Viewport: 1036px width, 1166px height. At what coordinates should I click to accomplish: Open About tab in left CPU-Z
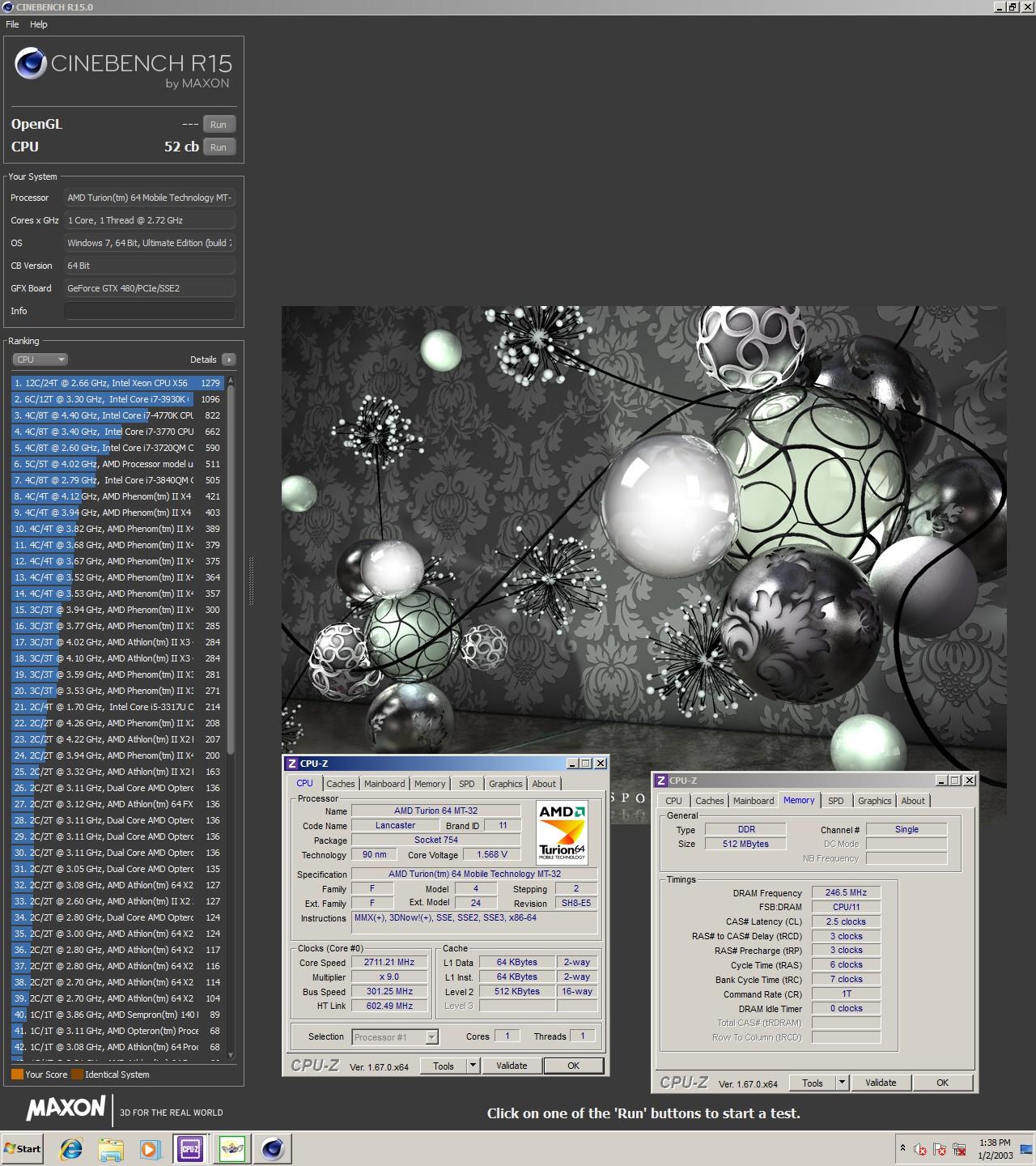pyautogui.click(x=544, y=784)
